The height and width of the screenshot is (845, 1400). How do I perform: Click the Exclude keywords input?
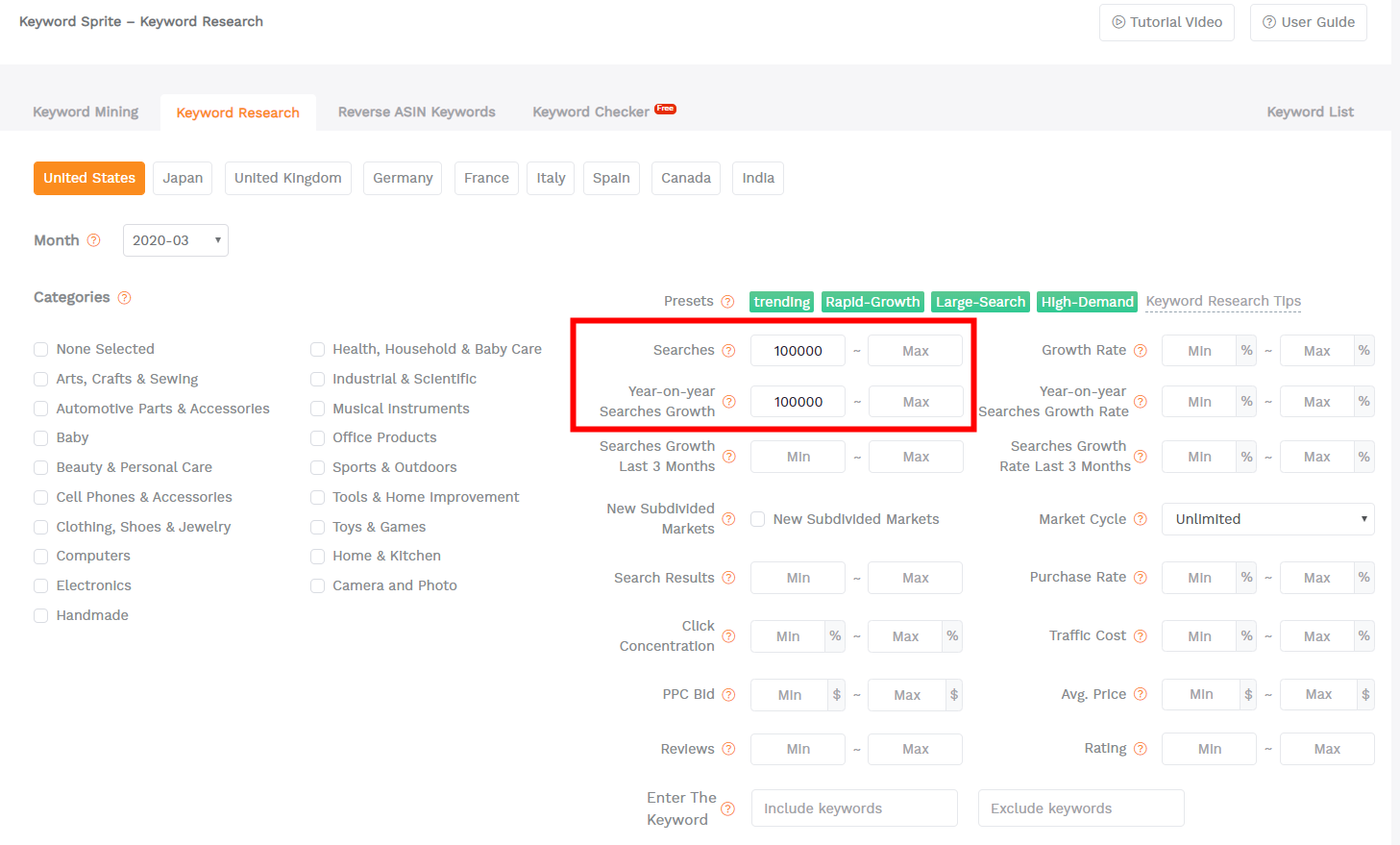1081,808
